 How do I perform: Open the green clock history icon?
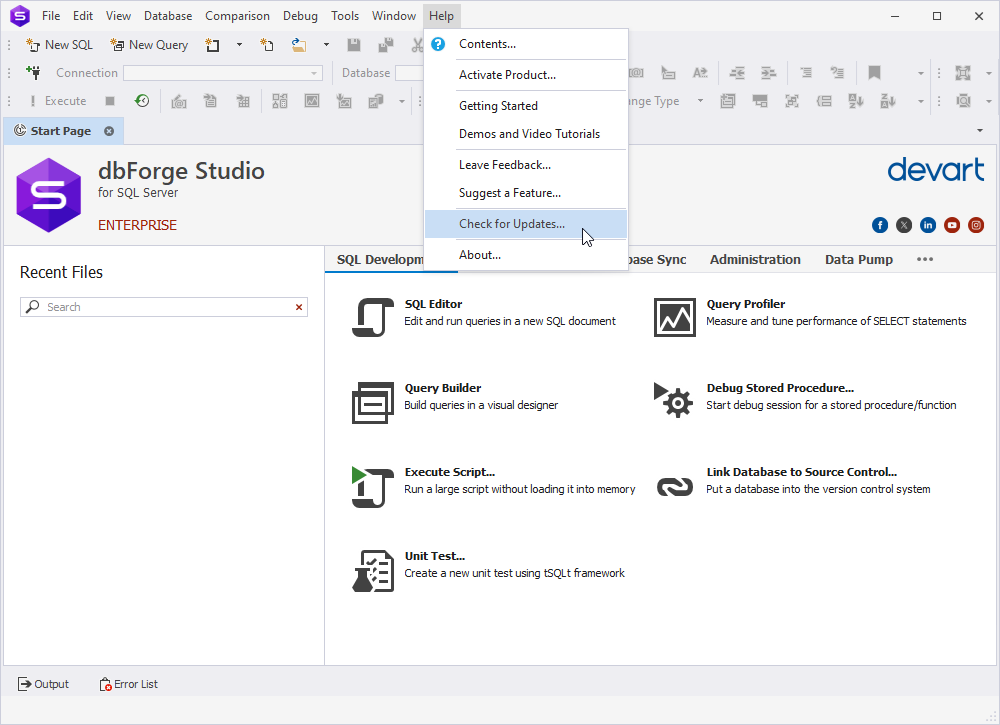click(x=142, y=101)
